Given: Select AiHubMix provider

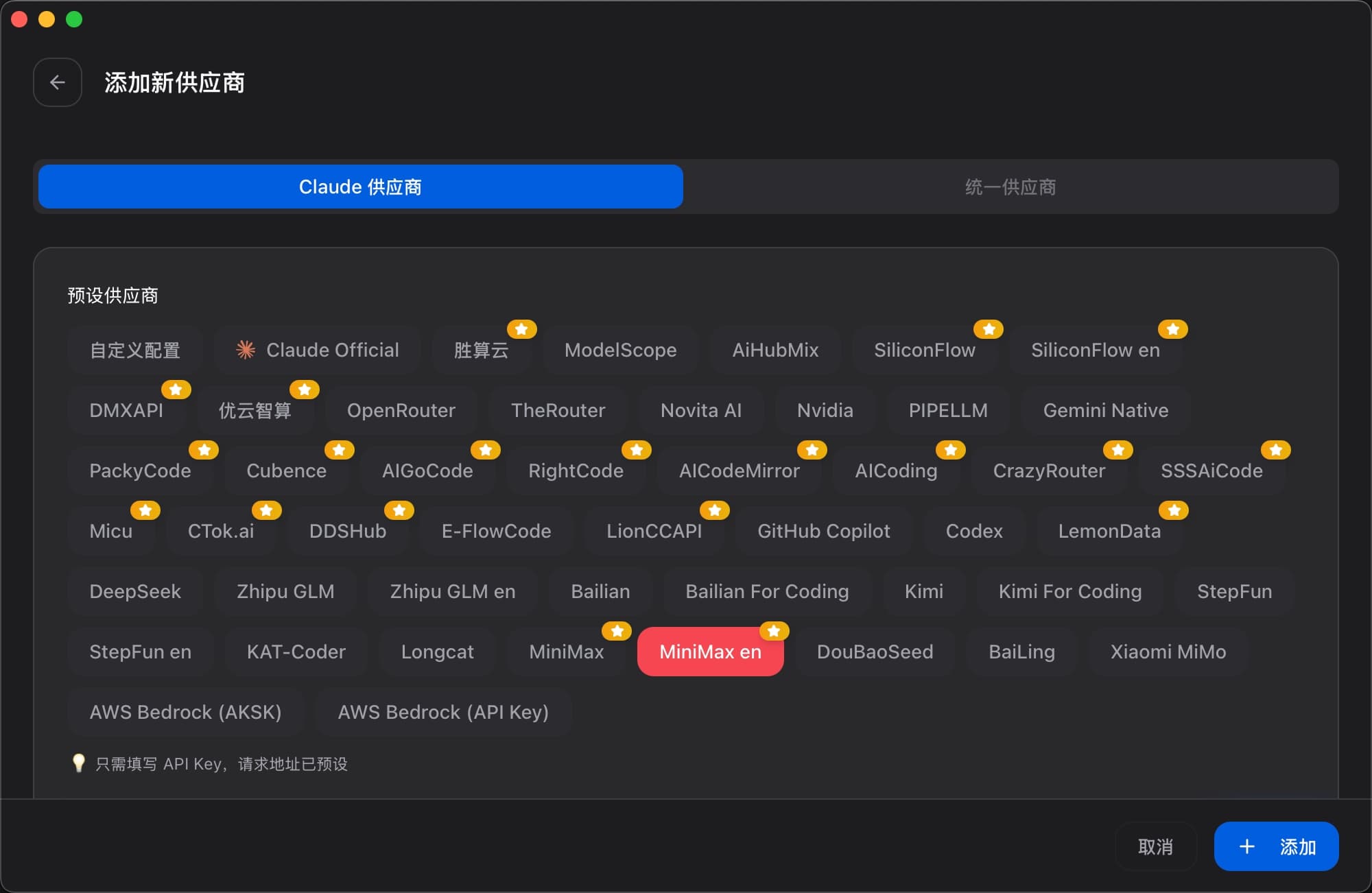Looking at the screenshot, I should (x=775, y=350).
